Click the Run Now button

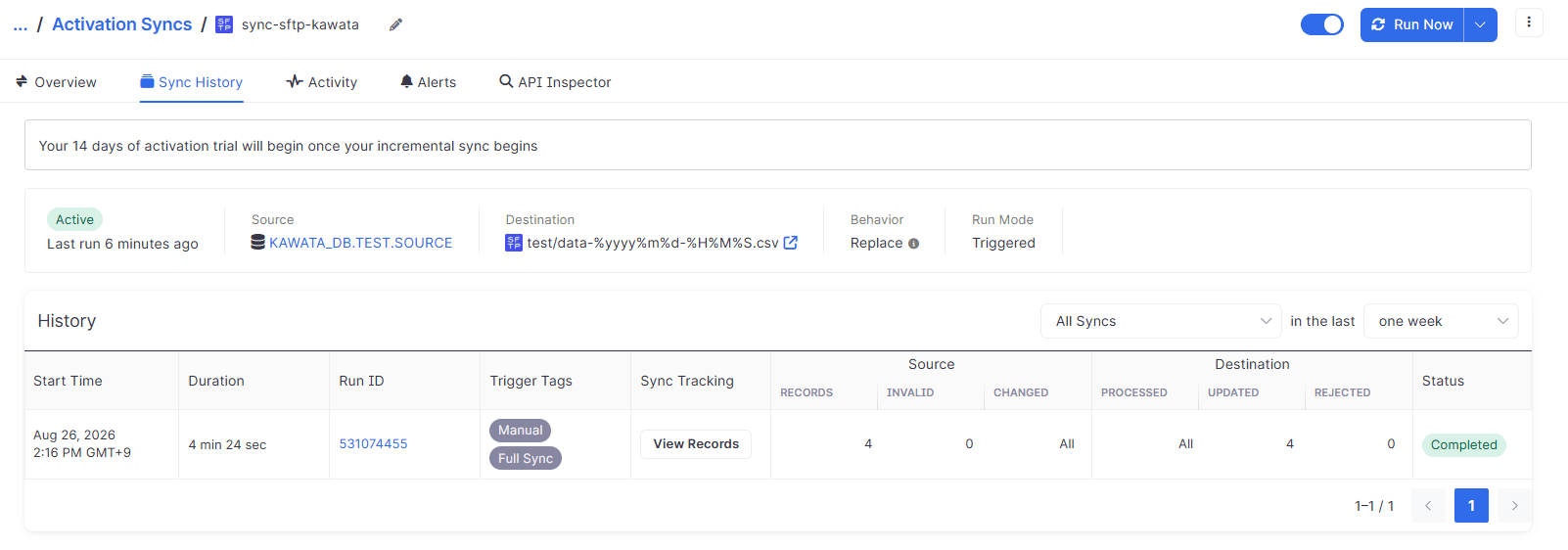[x=1411, y=24]
